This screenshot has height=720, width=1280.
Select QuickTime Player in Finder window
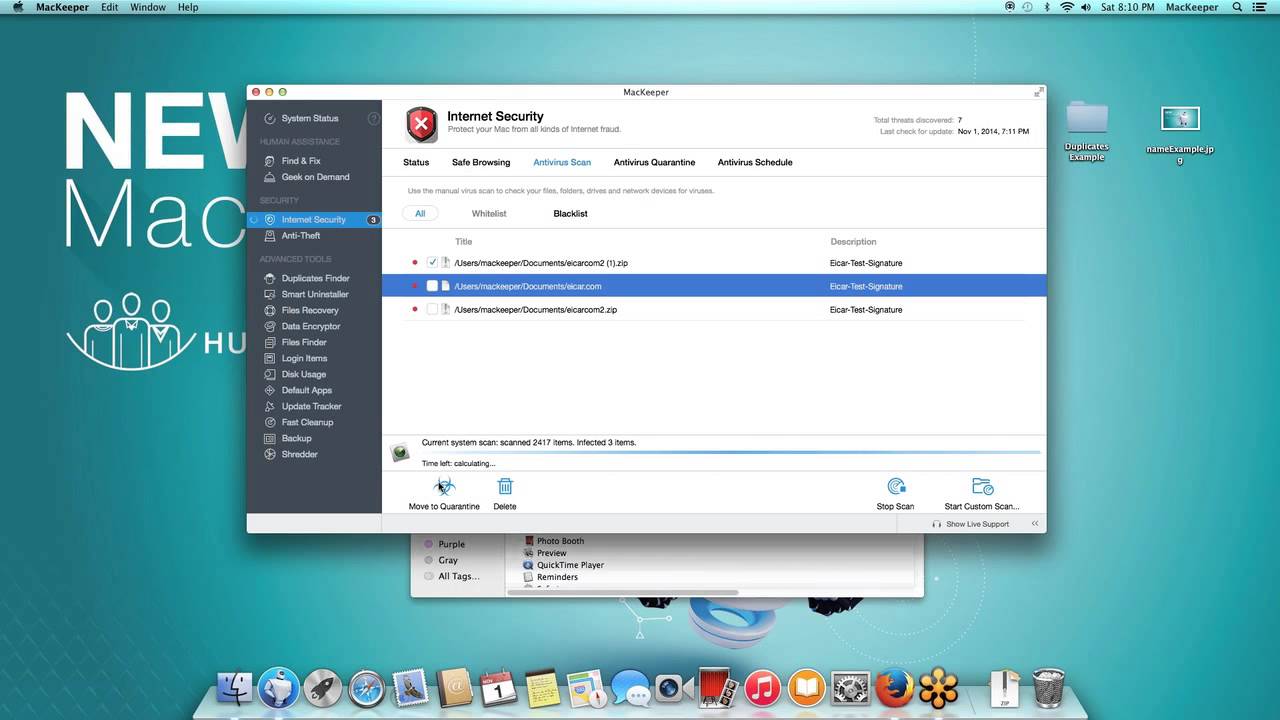[x=570, y=565]
